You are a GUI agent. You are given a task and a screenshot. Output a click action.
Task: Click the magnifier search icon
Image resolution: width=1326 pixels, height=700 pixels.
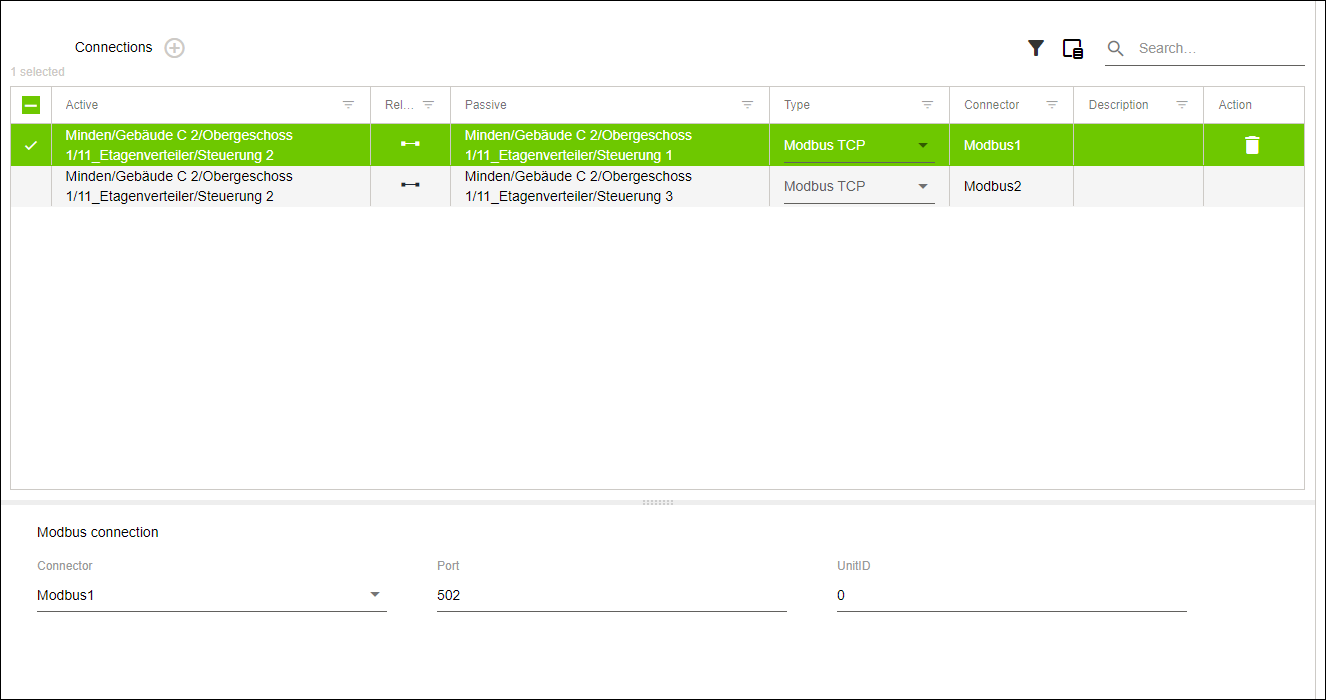click(1116, 48)
